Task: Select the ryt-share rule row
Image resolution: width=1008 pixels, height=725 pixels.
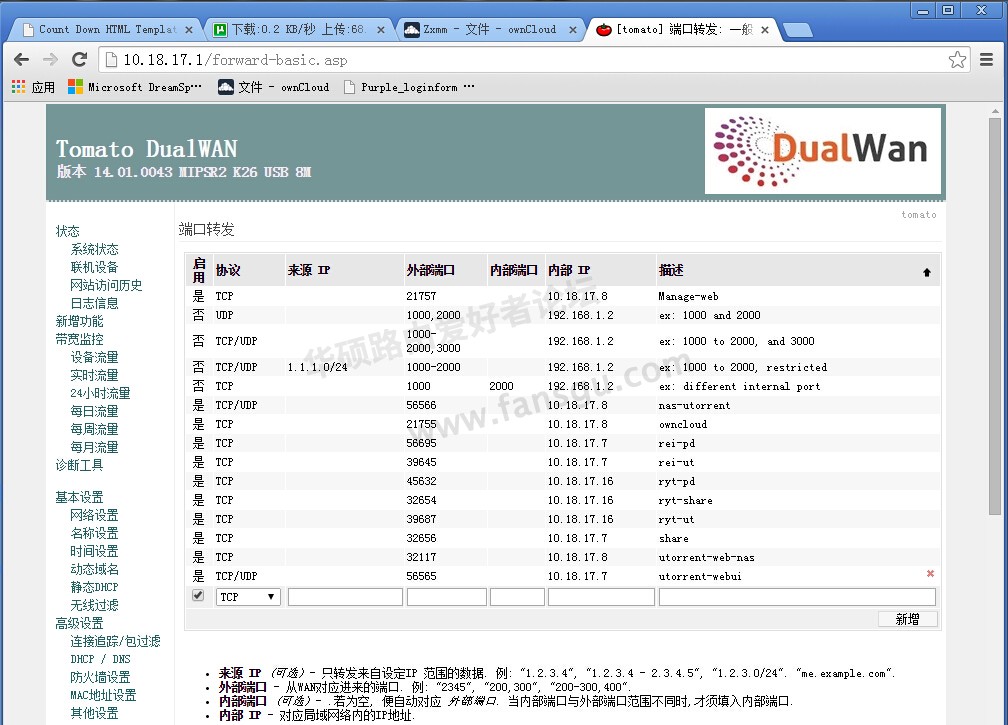Action: pyautogui.click(x=562, y=500)
